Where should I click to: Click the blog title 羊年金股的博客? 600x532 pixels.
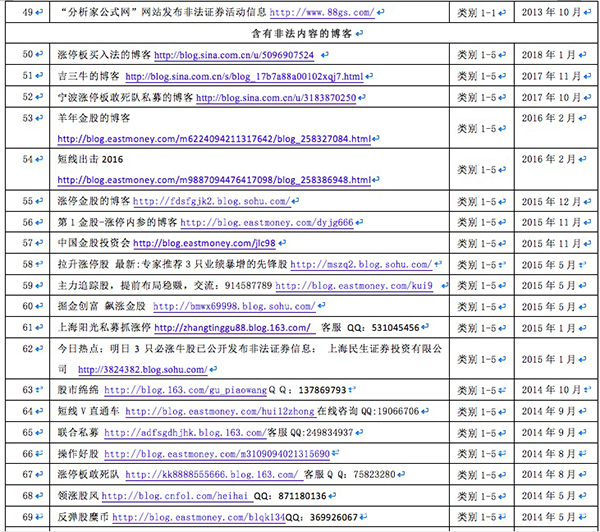94,118
